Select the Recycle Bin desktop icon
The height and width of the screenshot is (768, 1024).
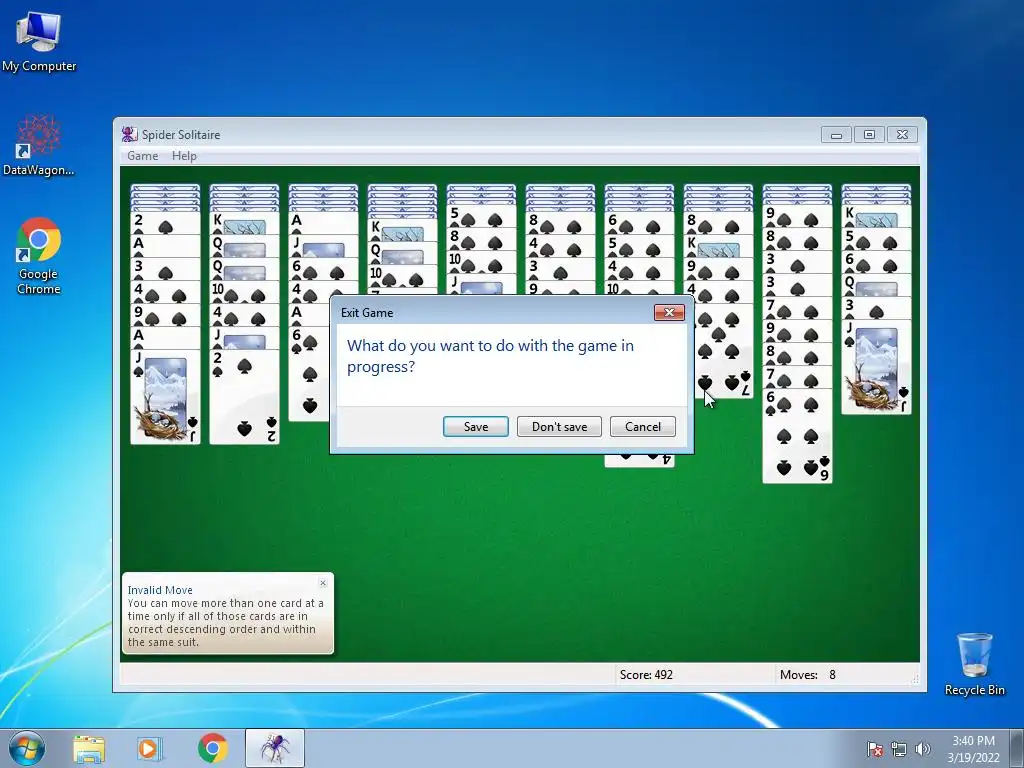point(974,664)
